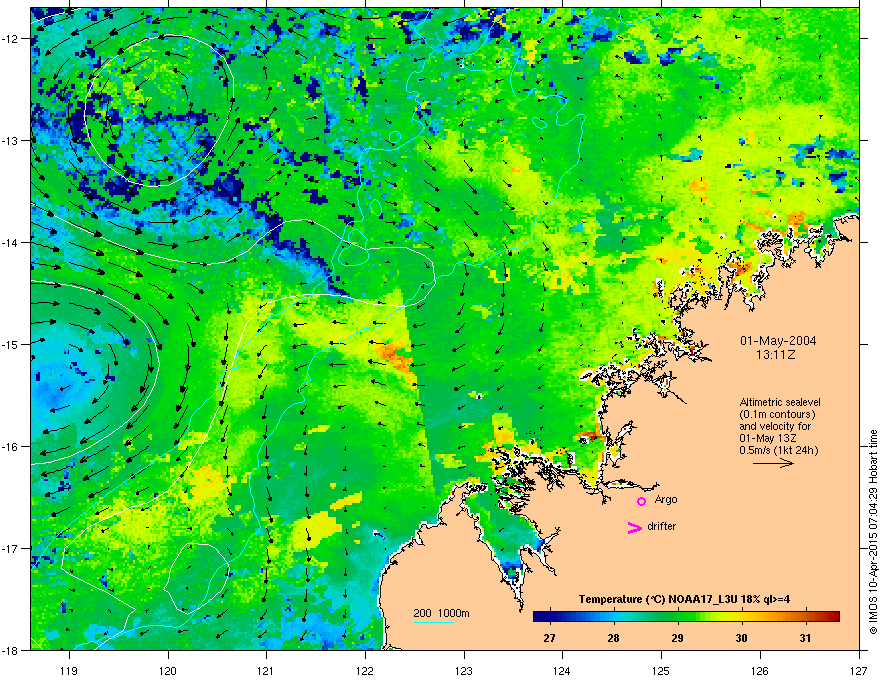Click the time label 13:11Z
Image resolution: width=880 pixels, height=680 pixels.
click(776, 355)
